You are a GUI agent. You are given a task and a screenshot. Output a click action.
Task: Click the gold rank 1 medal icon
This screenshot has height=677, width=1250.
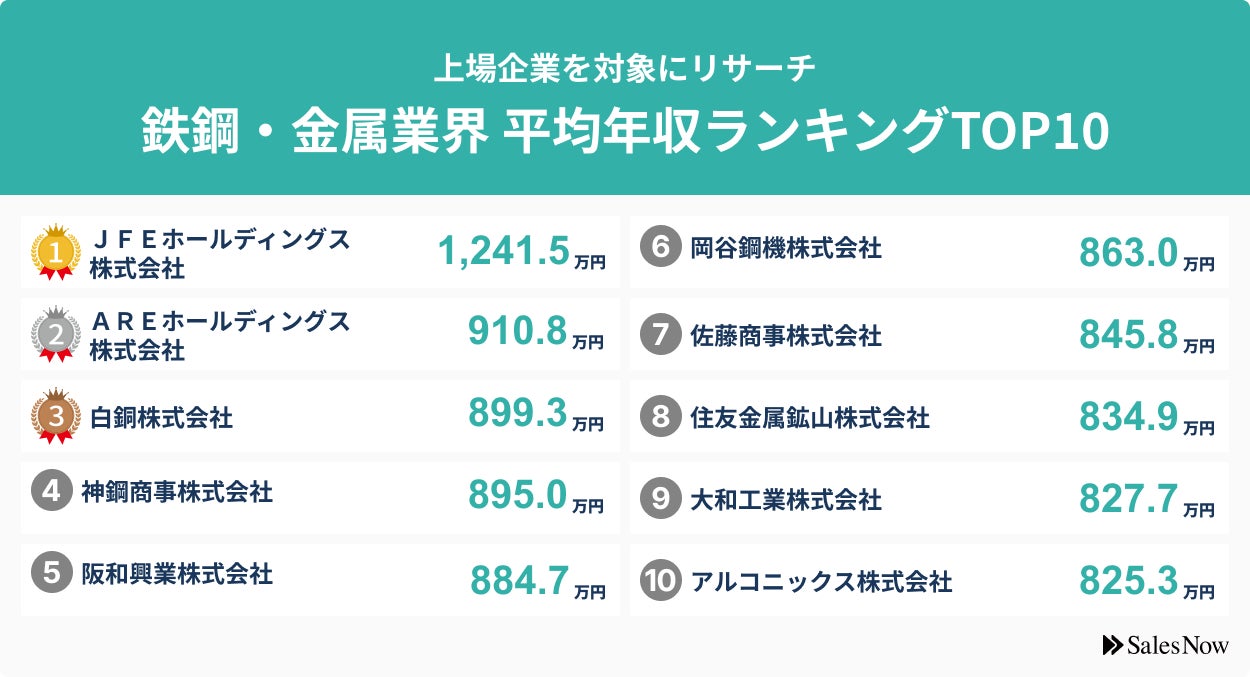point(56,252)
